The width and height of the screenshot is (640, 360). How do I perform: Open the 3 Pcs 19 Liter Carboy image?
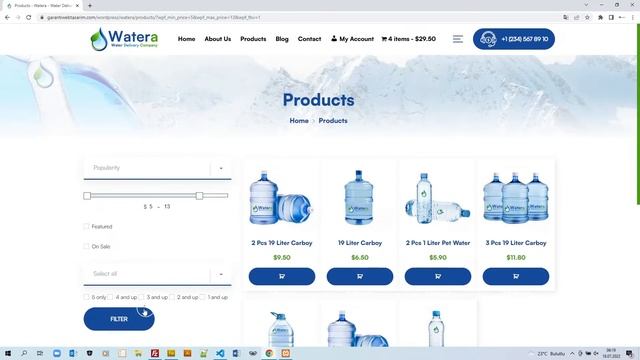tap(516, 198)
